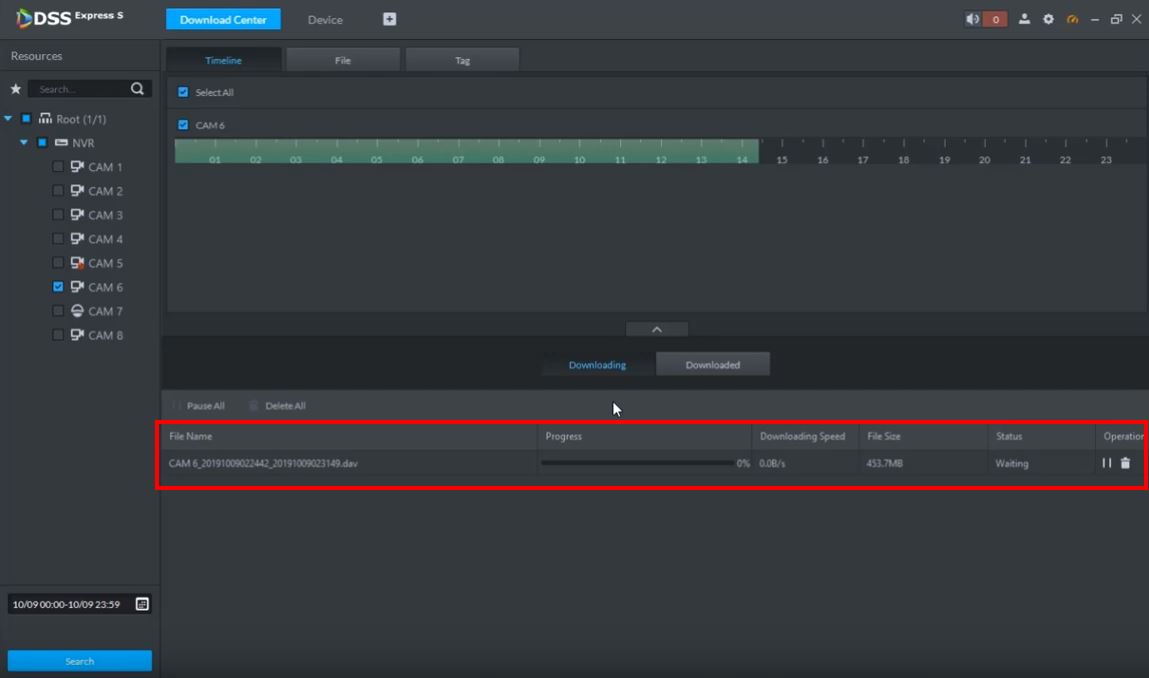
Task: Check the CAM 8 checkbox
Action: pos(58,335)
